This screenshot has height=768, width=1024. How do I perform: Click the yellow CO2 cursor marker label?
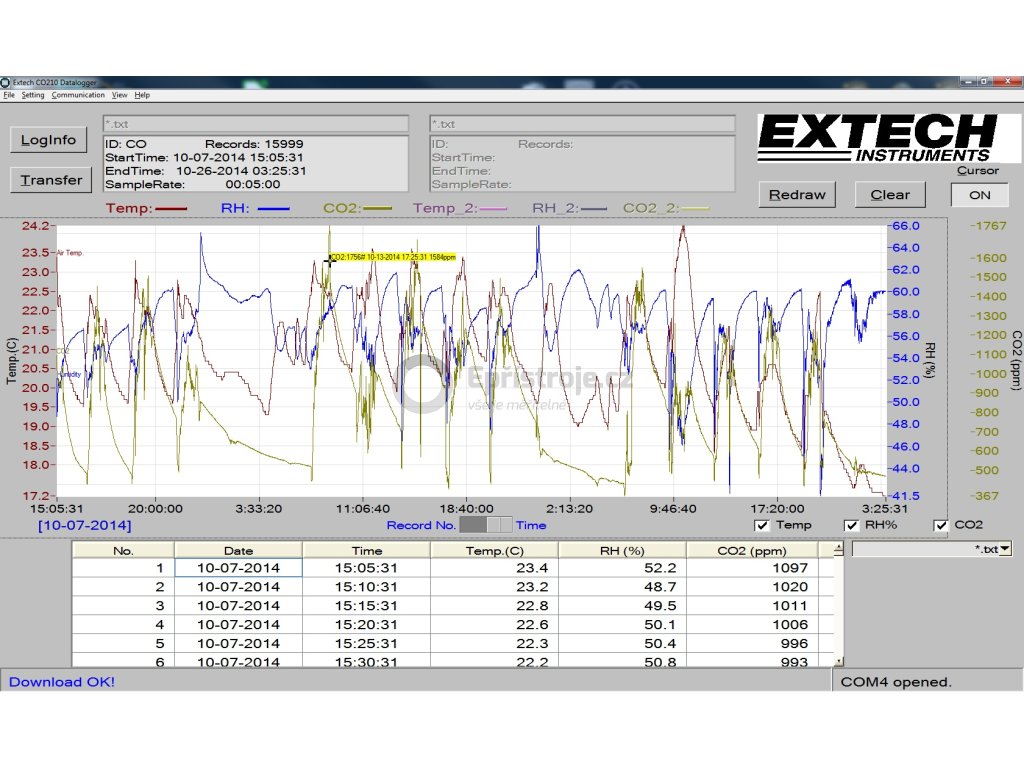392,257
